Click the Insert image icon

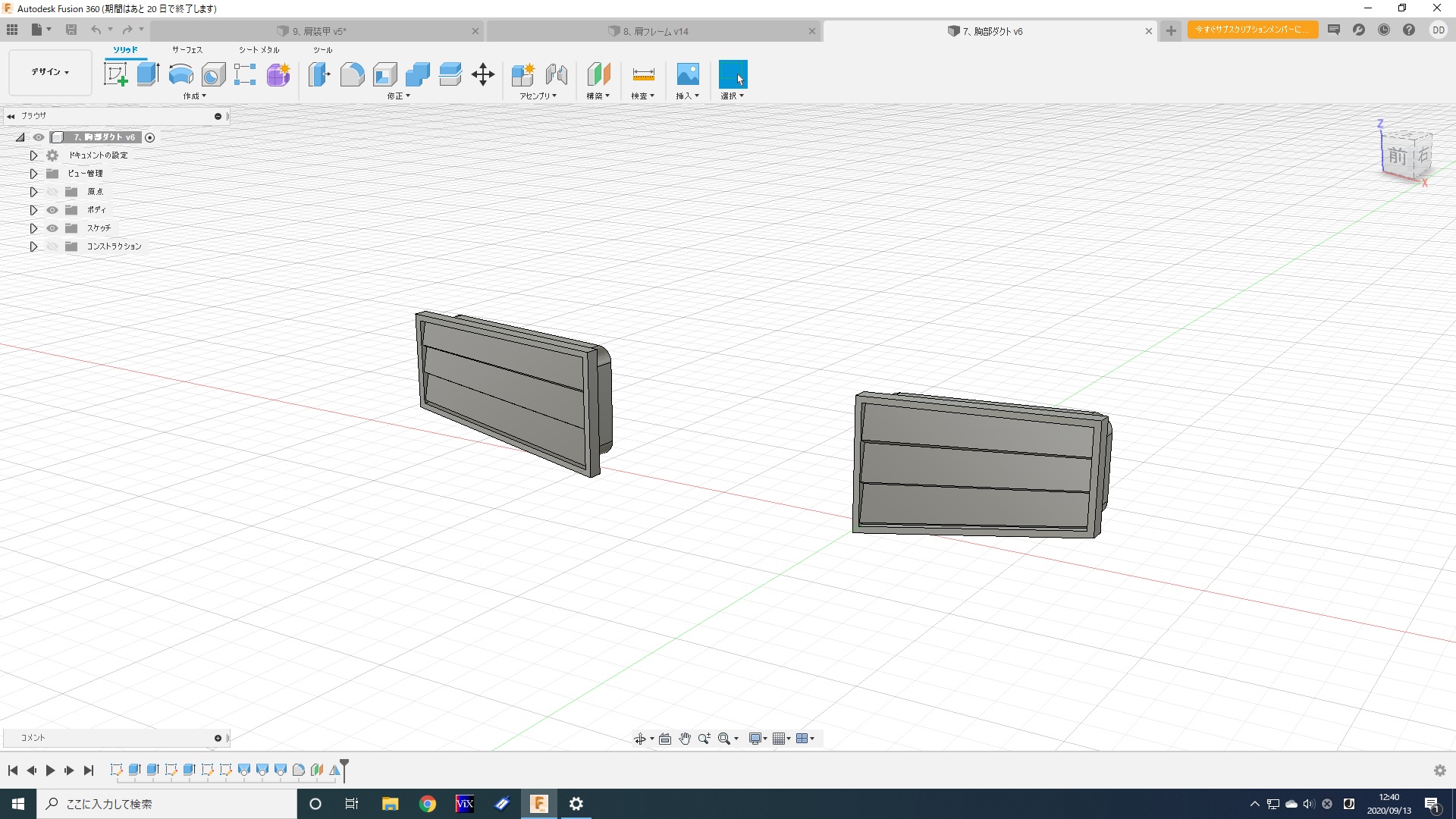click(x=687, y=74)
